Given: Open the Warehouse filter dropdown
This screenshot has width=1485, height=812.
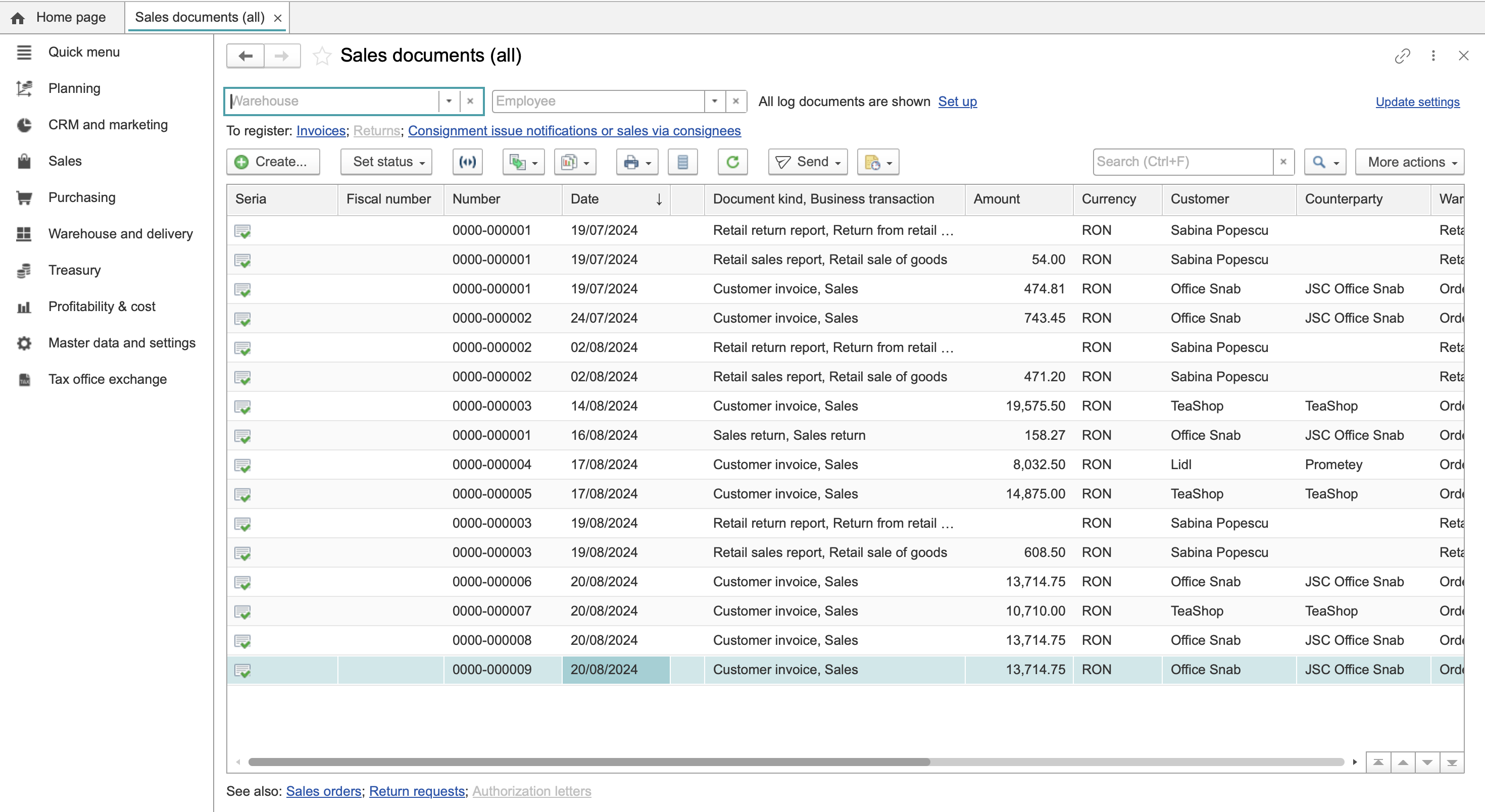Looking at the screenshot, I should tap(449, 101).
